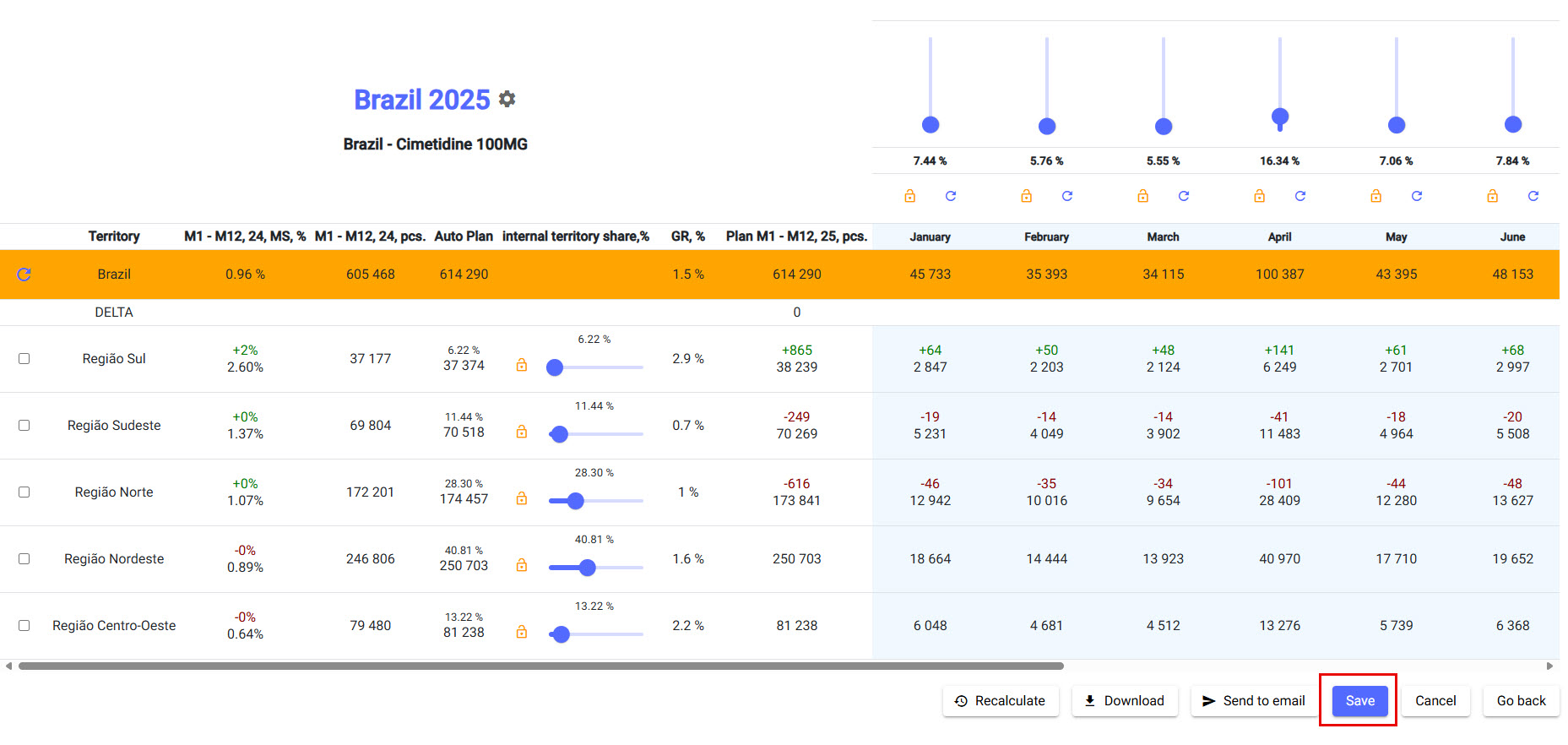Click the June column refresh icon
The image size is (1568, 745).
pyautogui.click(x=1533, y=196)
